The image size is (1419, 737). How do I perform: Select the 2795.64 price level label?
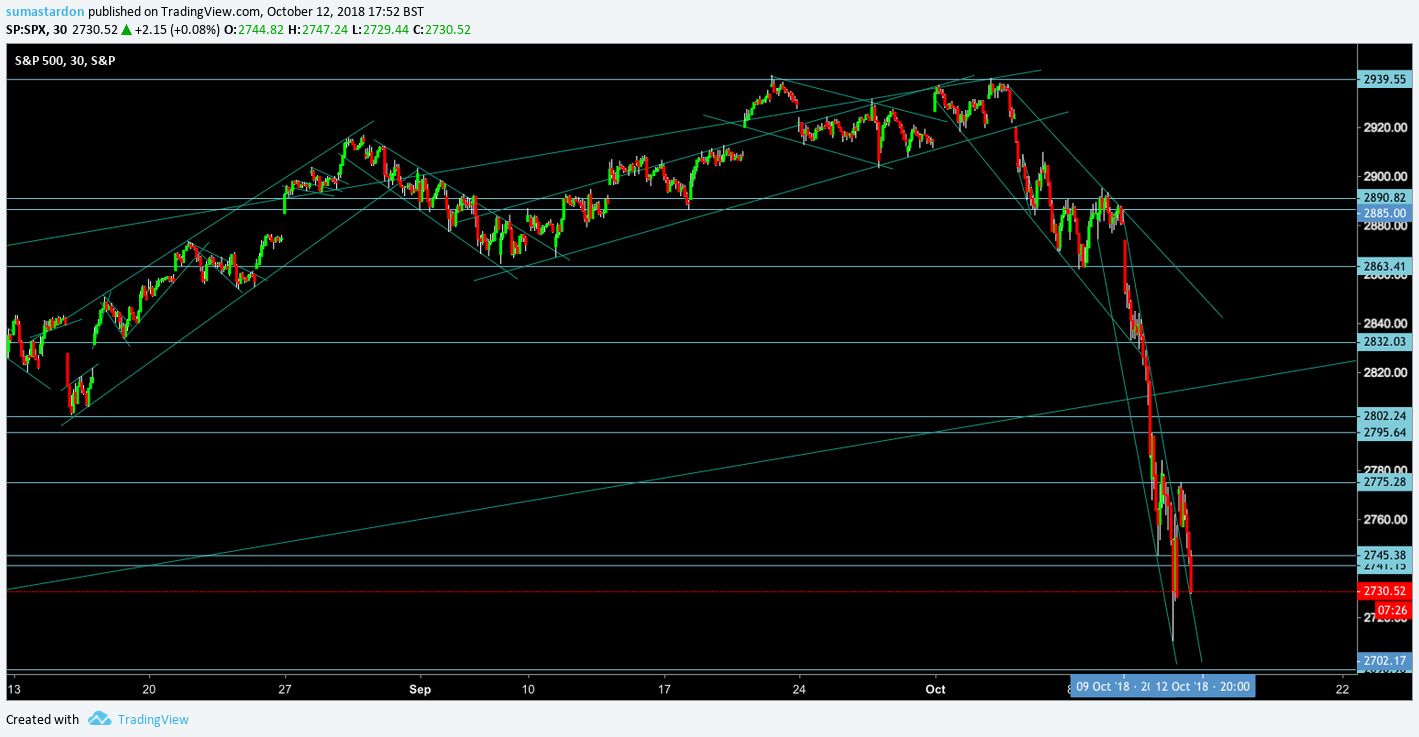[1385, 432]
